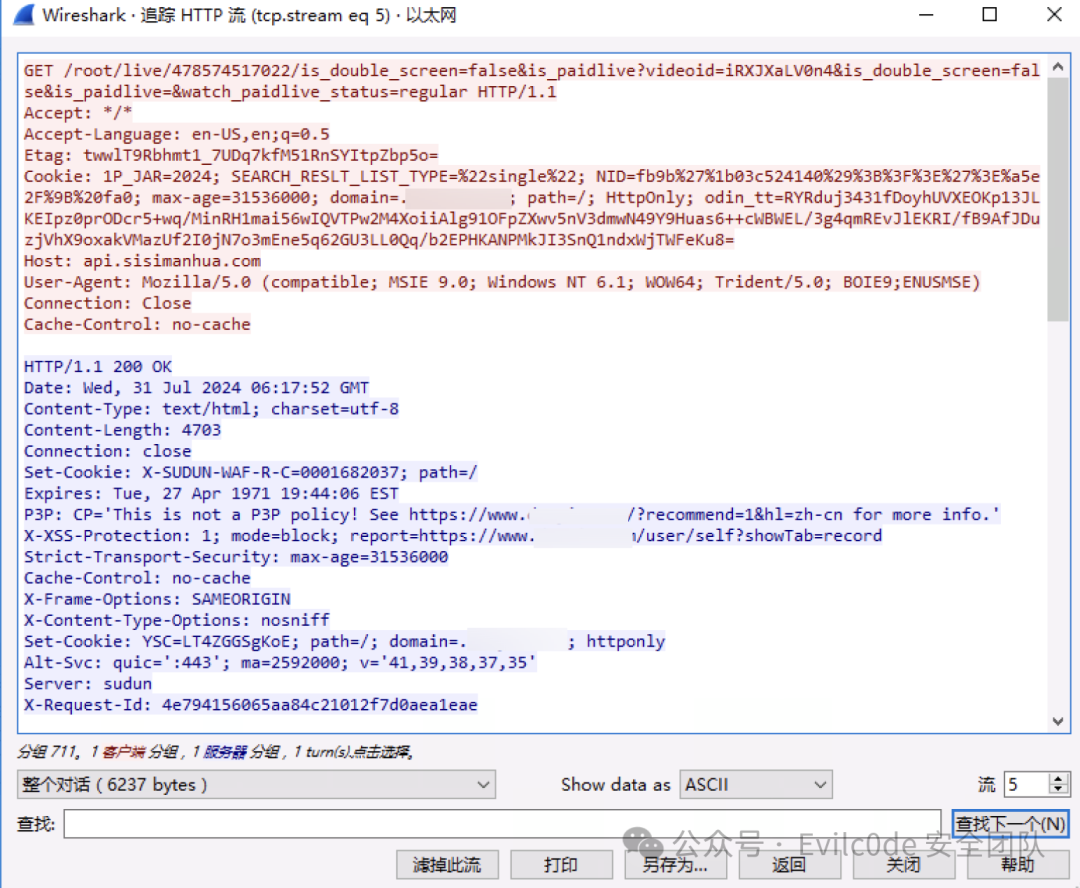The width and height of the screenshot is (1080, 888).
Task: Click the 帮助 help button
Action: pos(1018,865)
